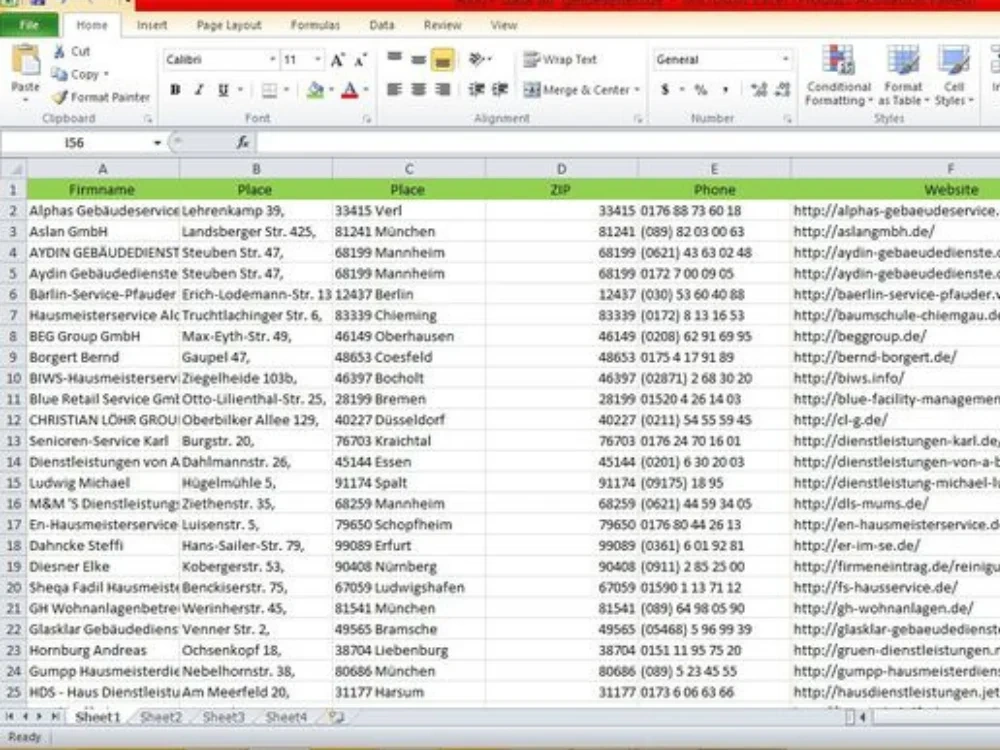Apply Percent Style to the selection
Viewport: 1000px width, 750px height.
(700, 89)
